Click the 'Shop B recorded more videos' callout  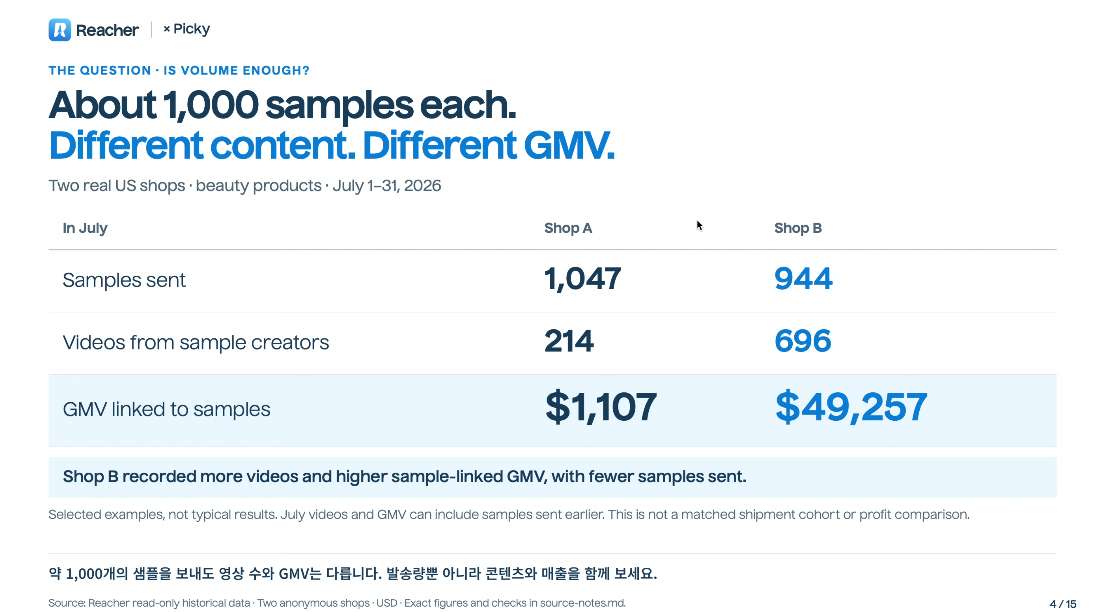tap(552, 477)
